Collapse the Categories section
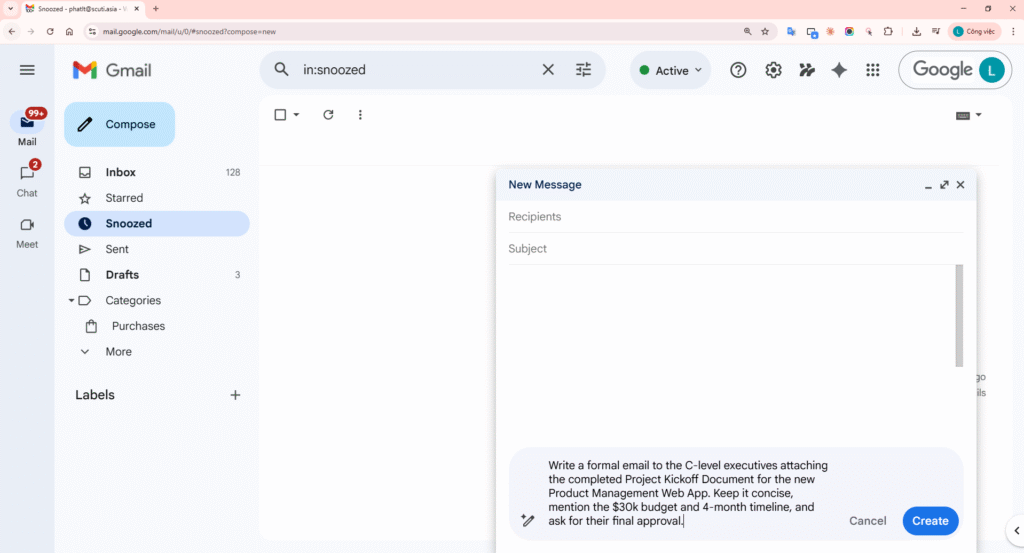The height and width of the screenshot is (553, 1024). pos(71,301)
